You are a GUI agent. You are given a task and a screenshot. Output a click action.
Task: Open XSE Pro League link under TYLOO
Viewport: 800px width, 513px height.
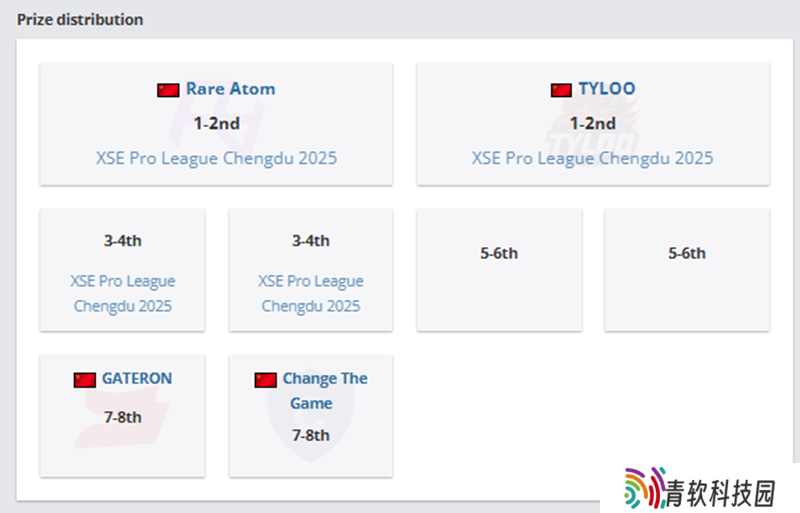pyautogui.click(x=593, y=158)
